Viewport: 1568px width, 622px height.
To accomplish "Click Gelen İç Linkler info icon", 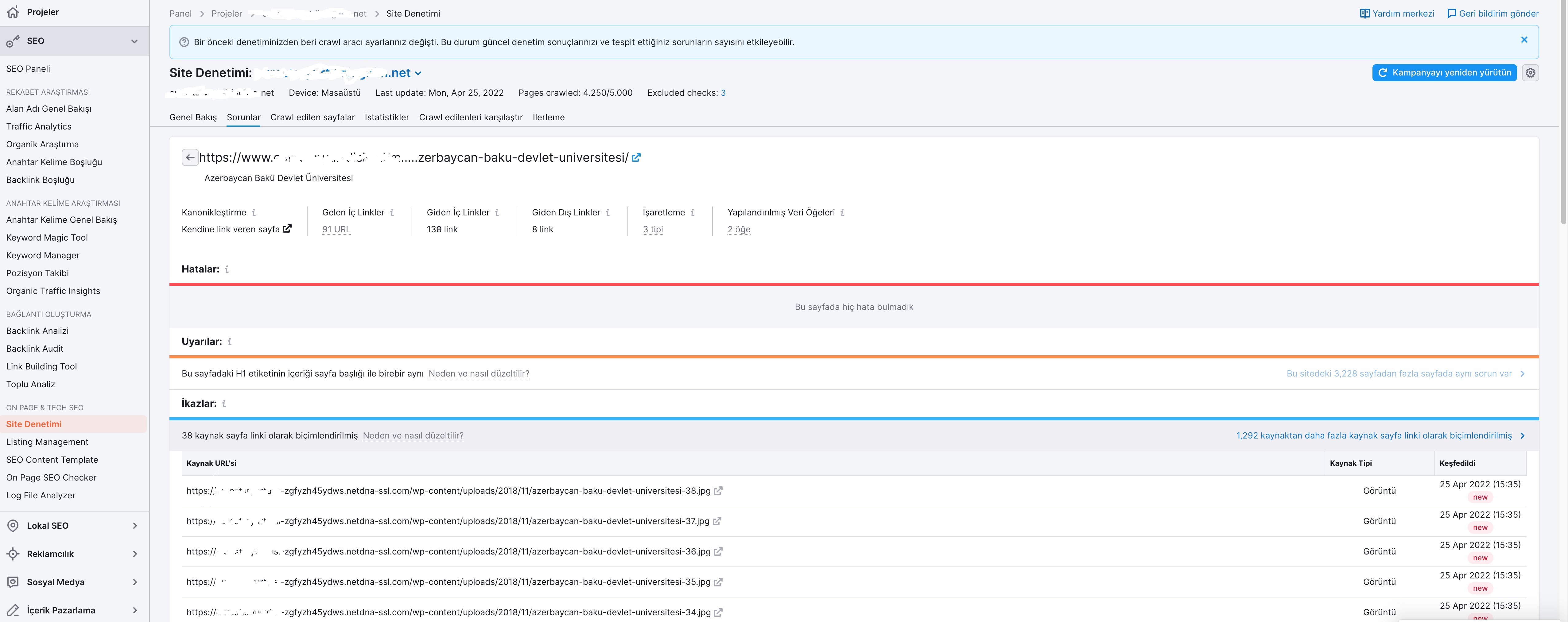I will pos(392,212).
